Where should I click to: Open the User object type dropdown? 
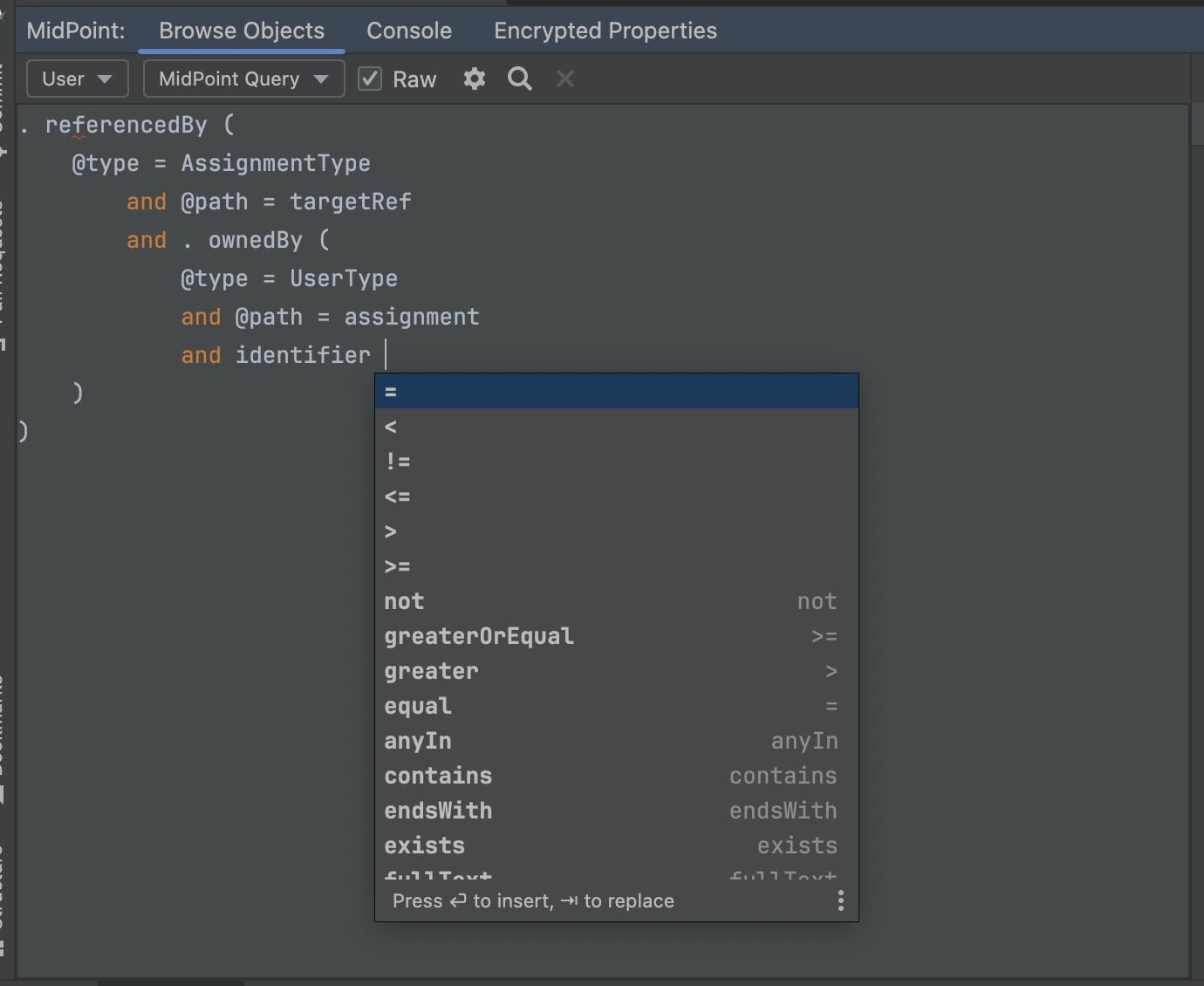click(x=77, y=79)
